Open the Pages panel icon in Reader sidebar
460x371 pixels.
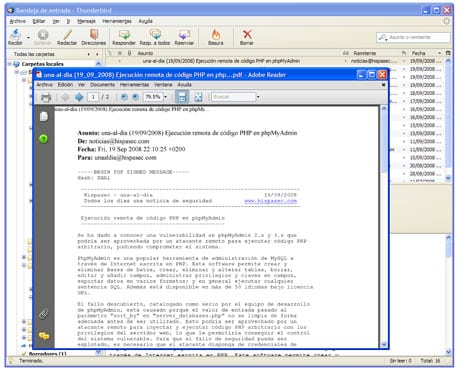coord(44,116)
